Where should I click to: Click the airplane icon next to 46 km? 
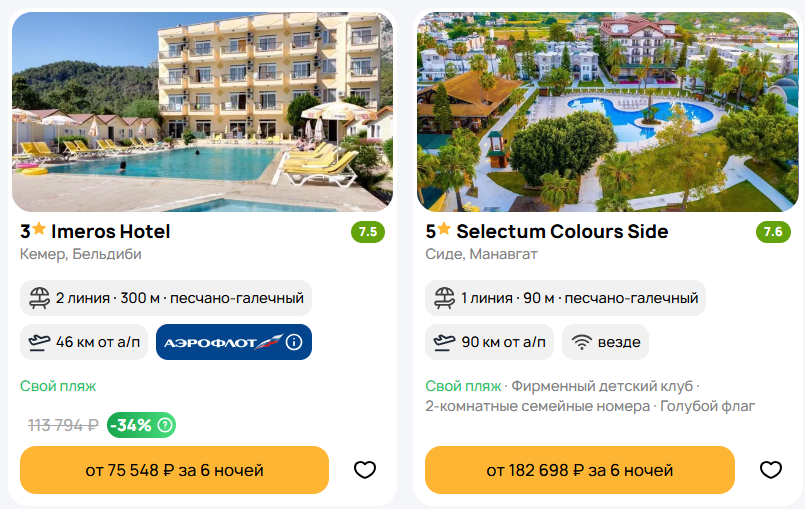tap(39, 342)
